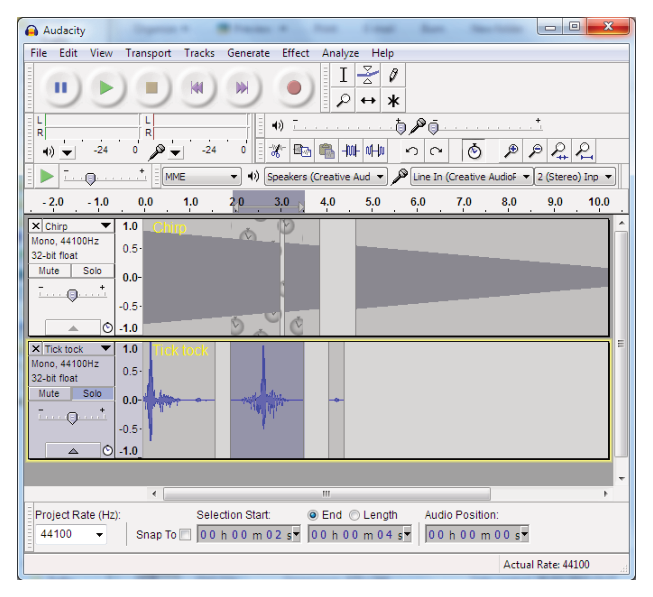This screenshot has width=653, height=597.
Task: Click the Trim audio icon
Action: click(351, 151)
